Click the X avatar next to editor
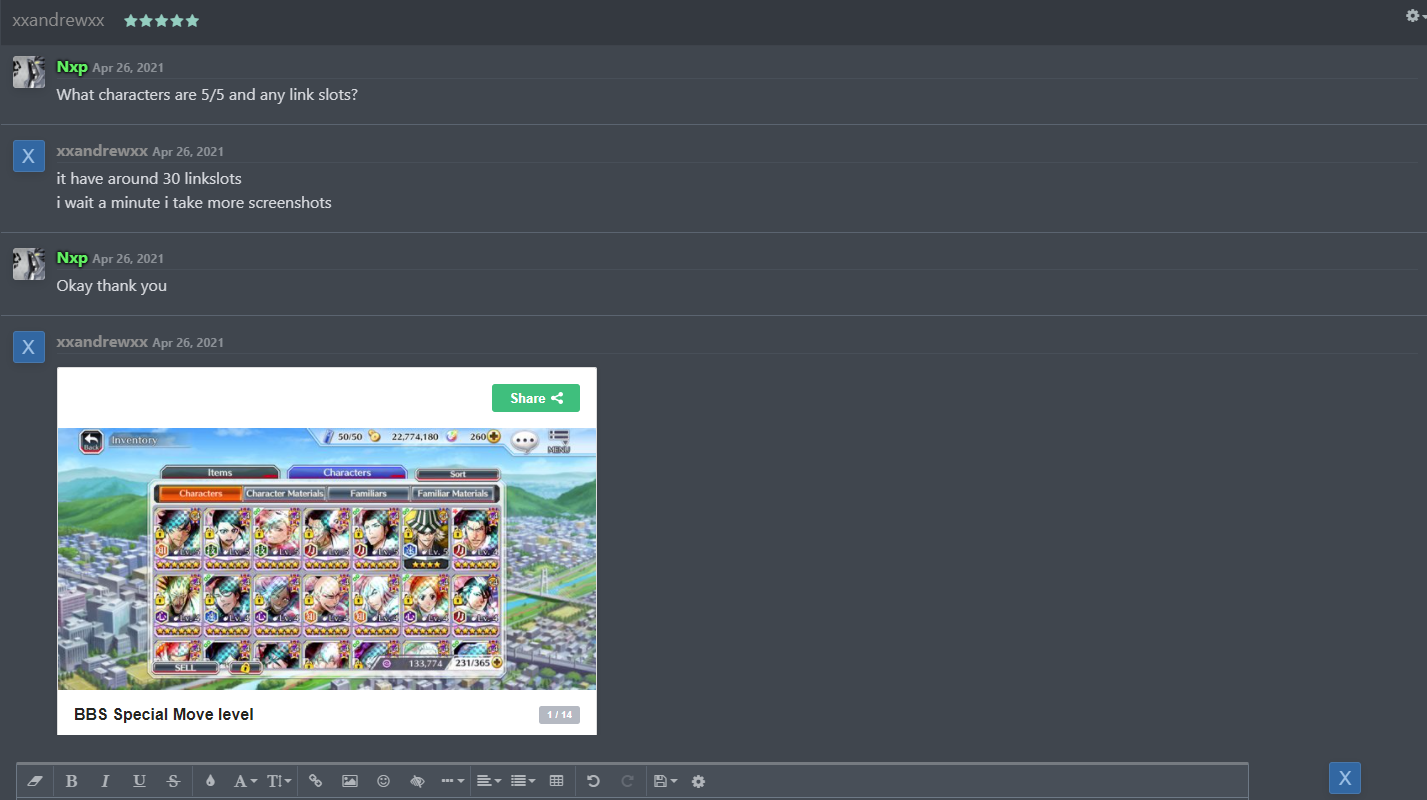The image size is (1427, 800). (x=1345, y=778)
